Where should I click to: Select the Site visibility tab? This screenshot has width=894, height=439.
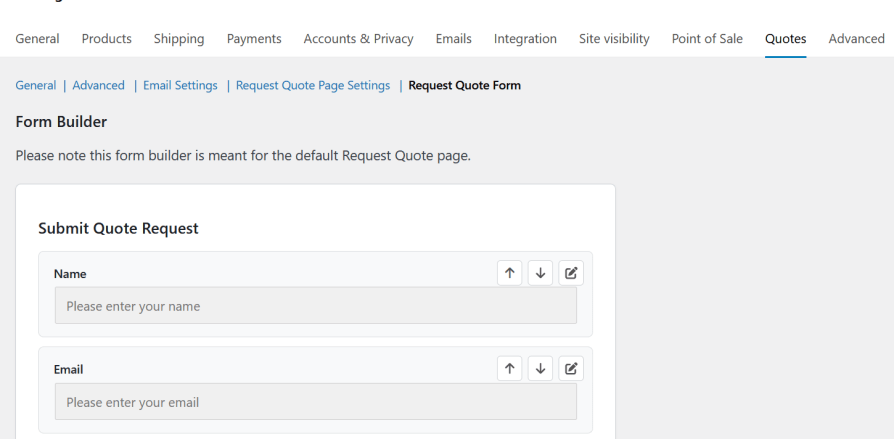pos(614,39)
